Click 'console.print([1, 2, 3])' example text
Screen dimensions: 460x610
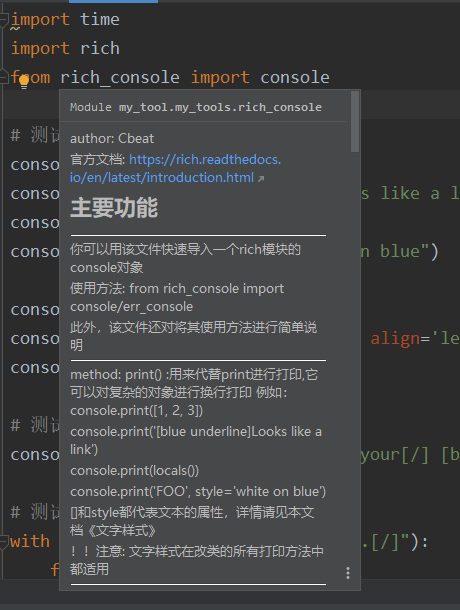point(137,410)
